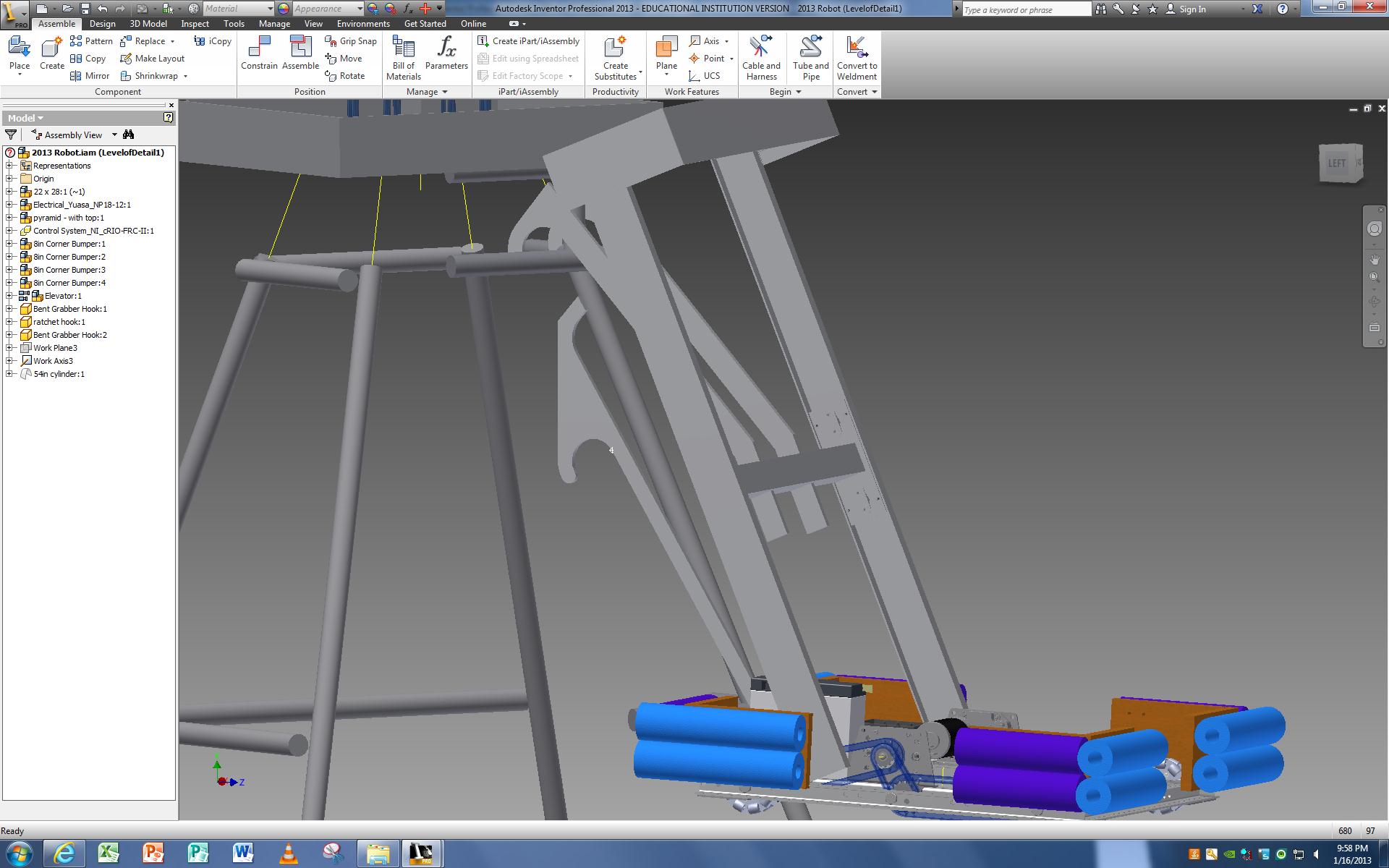Select the Mirror component tool
Viewport: 1389px width, 868px height.
(x=90, y=76)
